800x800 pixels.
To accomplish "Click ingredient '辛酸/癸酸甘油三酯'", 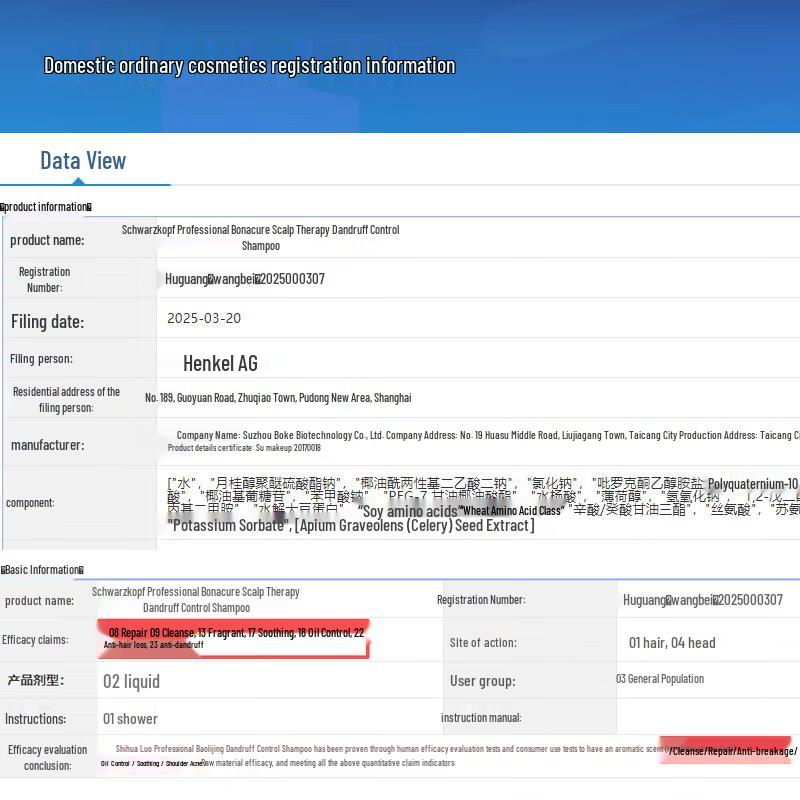I will click(x=630, y=510).
